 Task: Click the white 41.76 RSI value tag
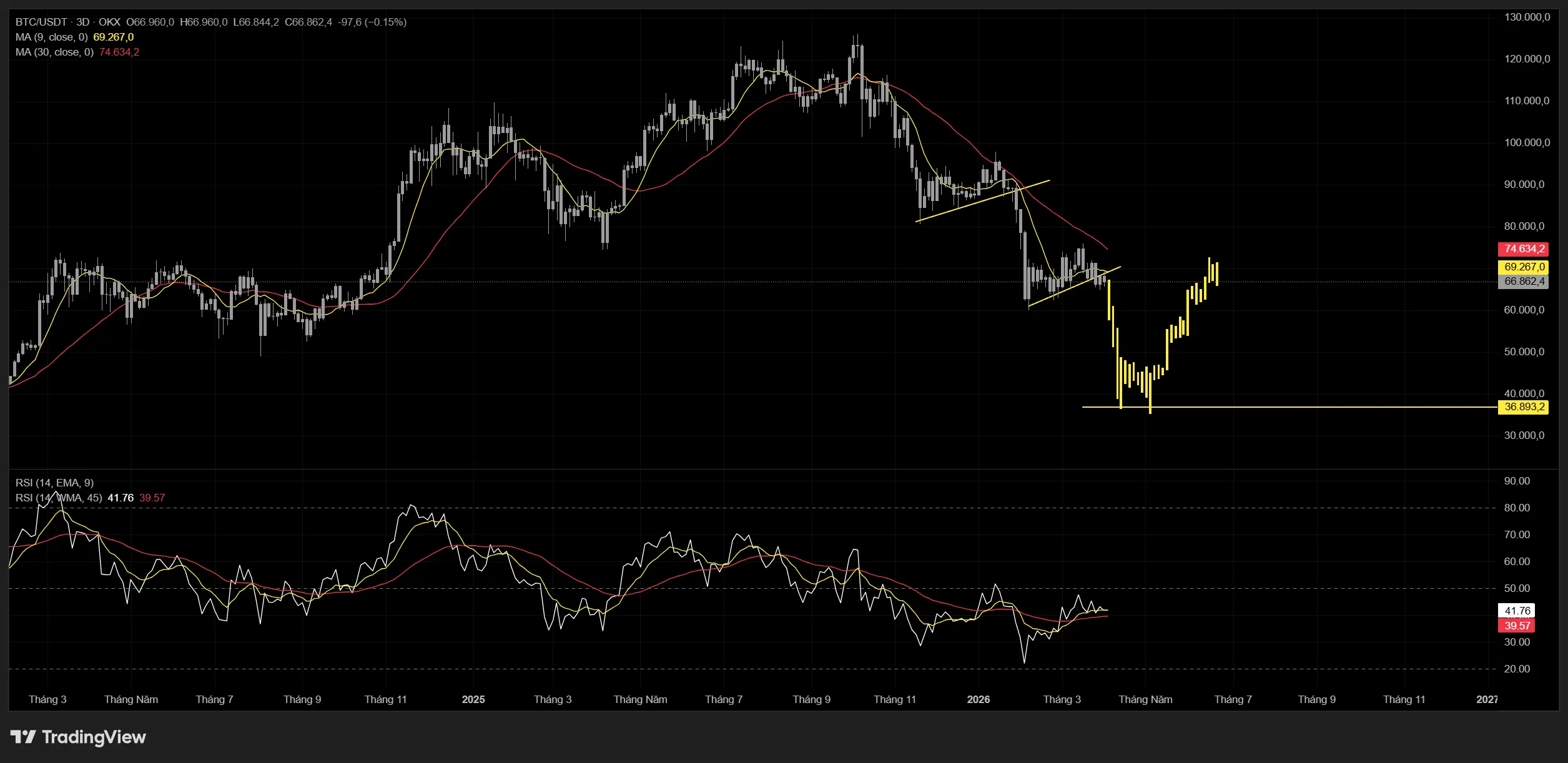[1517, 611]
